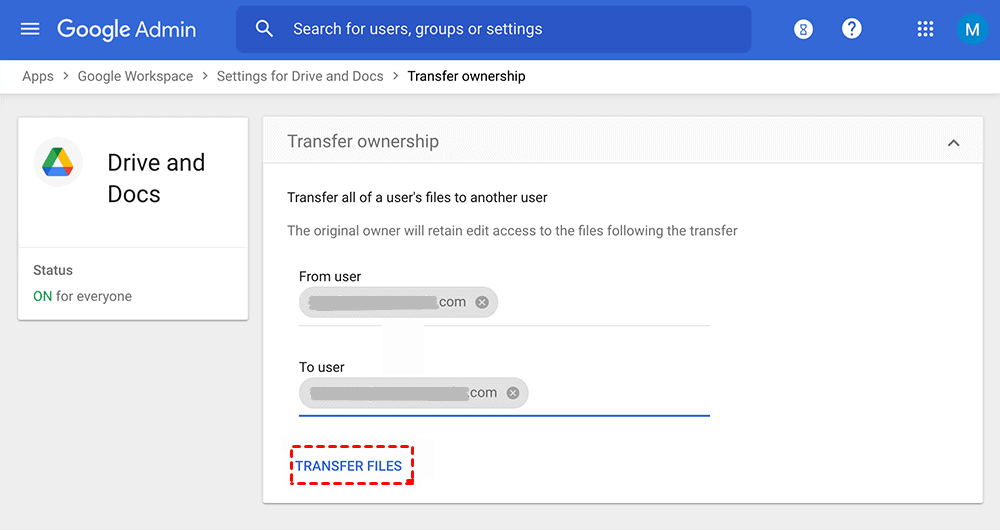Collapse the Transfer ownership panel chevron
The image size is (1000, 530).
pyautogui.click(x=953, y=143)
